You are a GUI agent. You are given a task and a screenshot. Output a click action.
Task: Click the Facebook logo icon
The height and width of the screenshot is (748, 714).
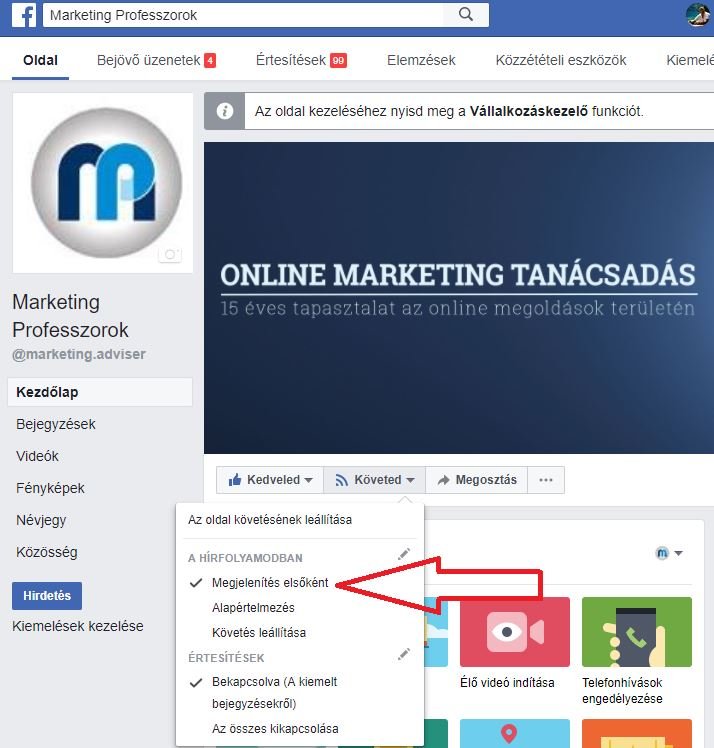click(24, 15)
